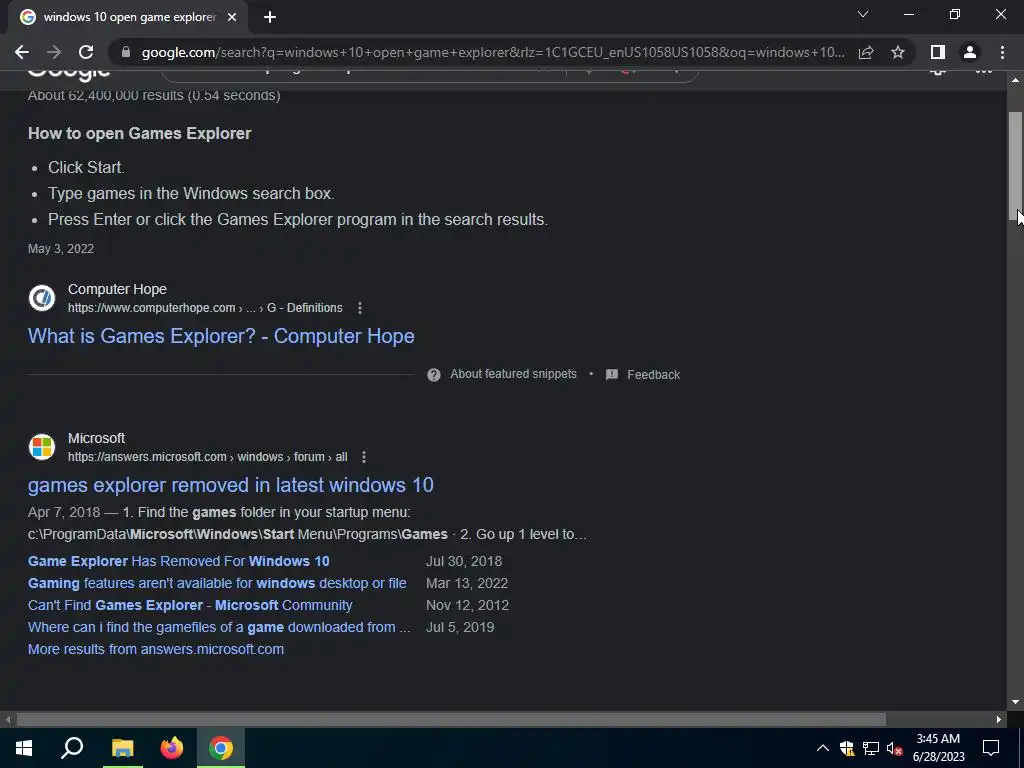Screen dimensions: 1024x768
Task: Open 'What is Games Explorer? - Computer Hope'
Action: pyautogui.click(x=221, y=336)
